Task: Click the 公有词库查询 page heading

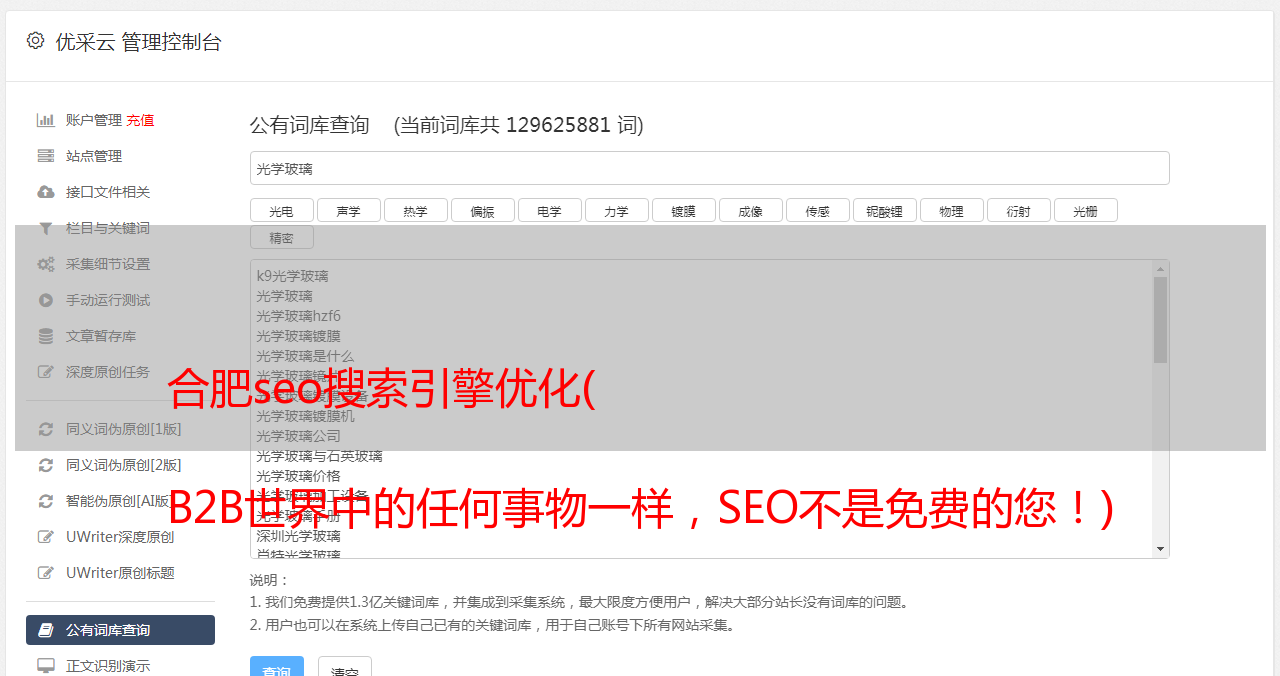Action: [x=310, y=125]
